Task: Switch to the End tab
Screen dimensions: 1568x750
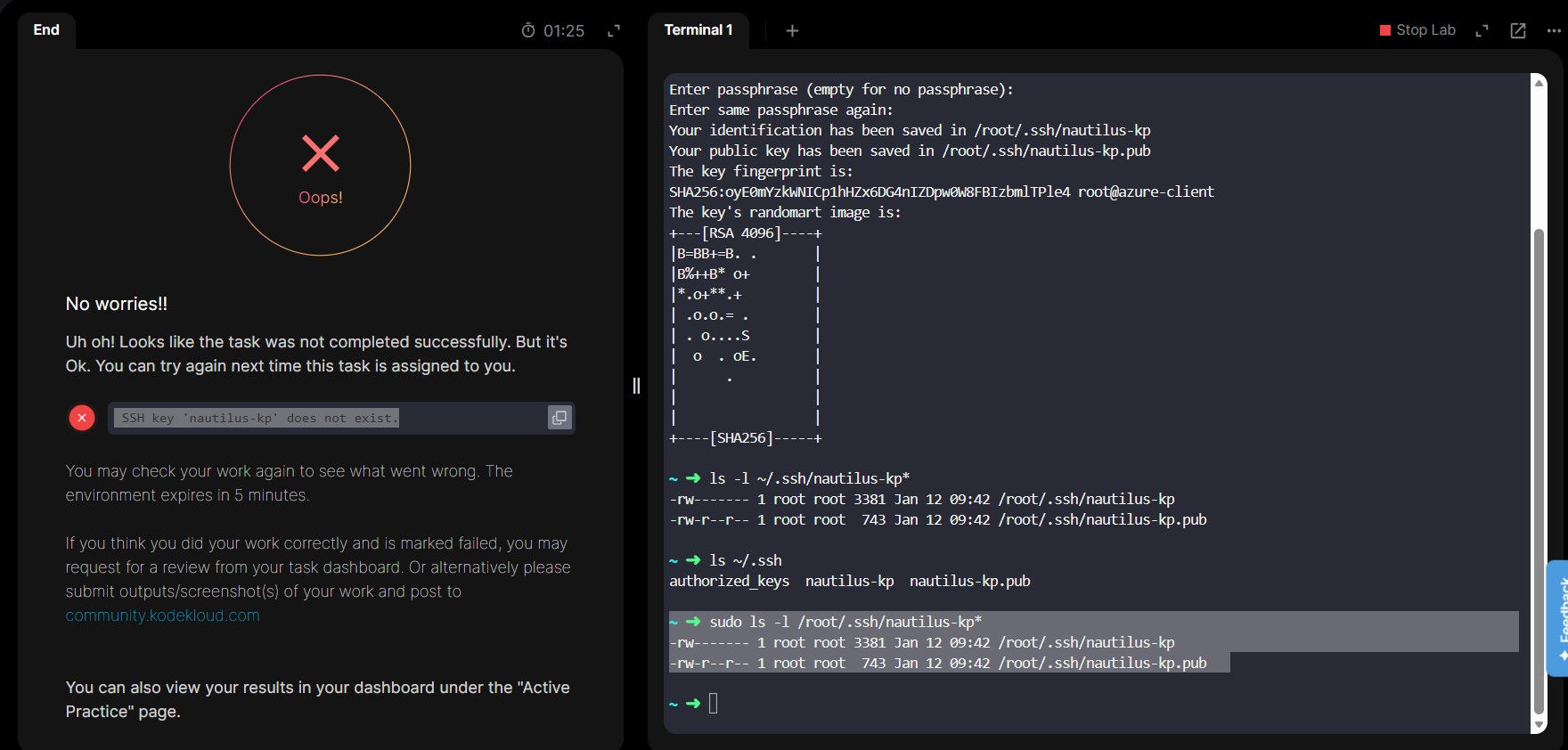Action: tap(46, 30)
